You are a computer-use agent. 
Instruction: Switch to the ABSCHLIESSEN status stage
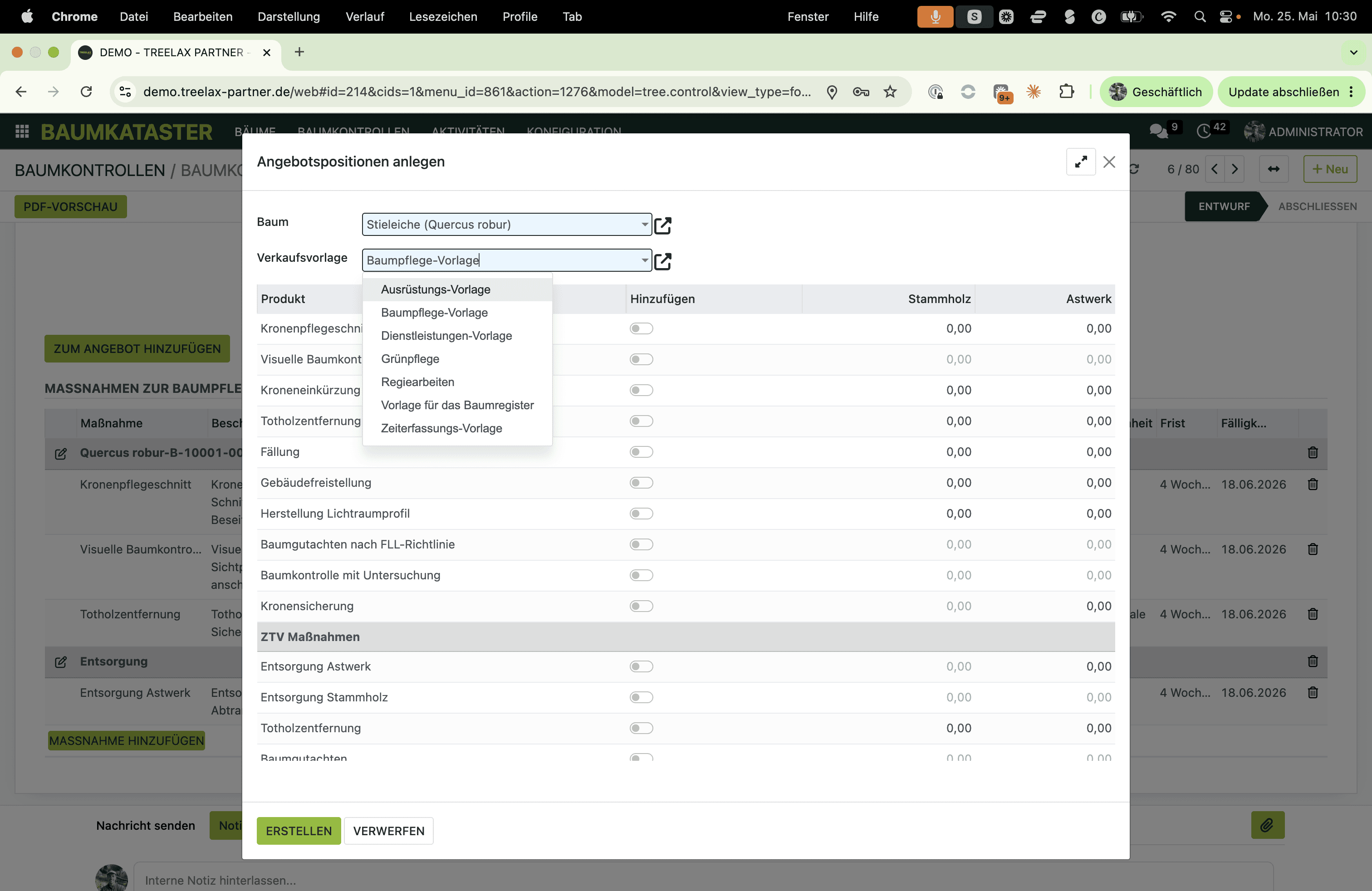(1317, 206)
